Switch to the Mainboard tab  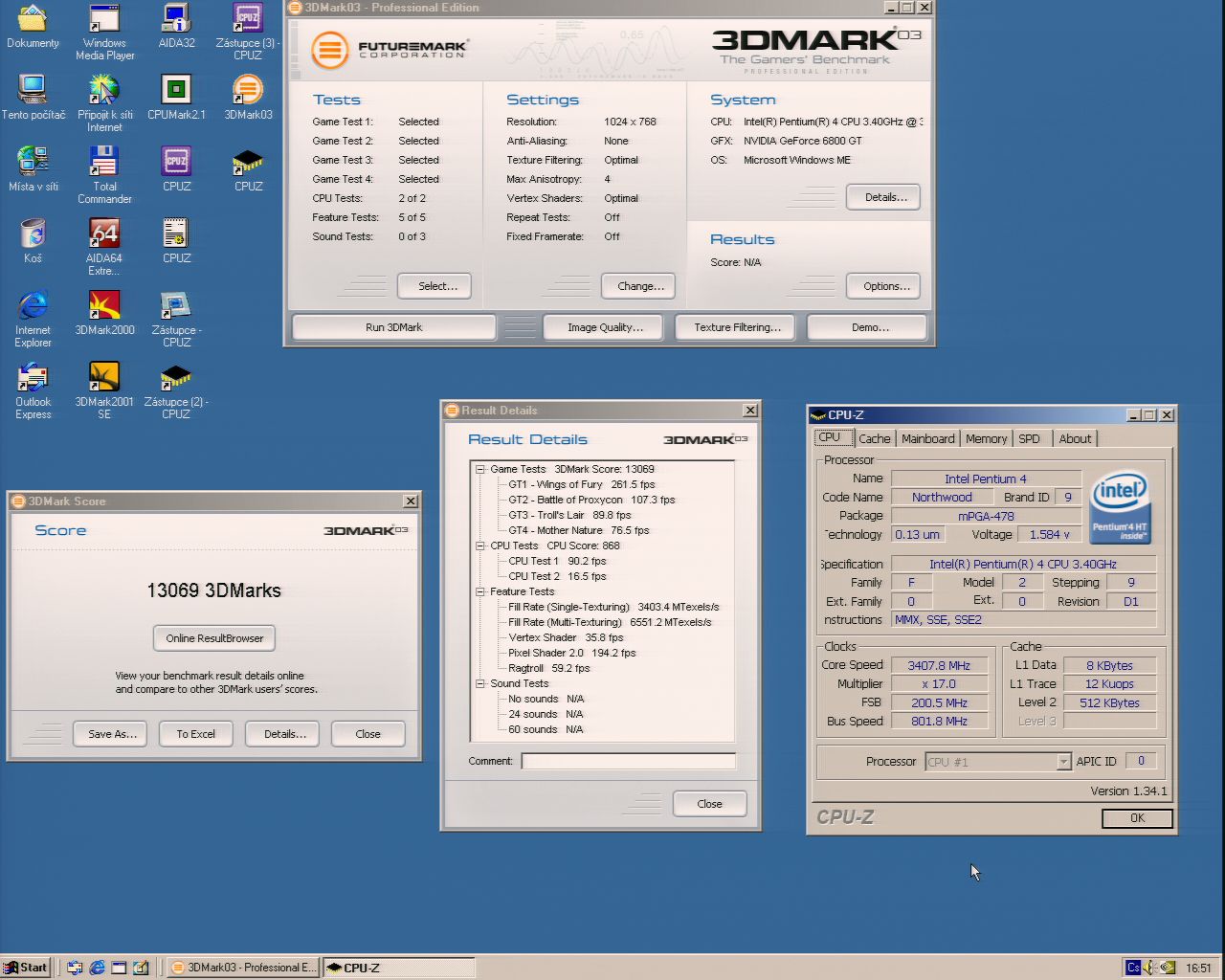click(928, 438)
